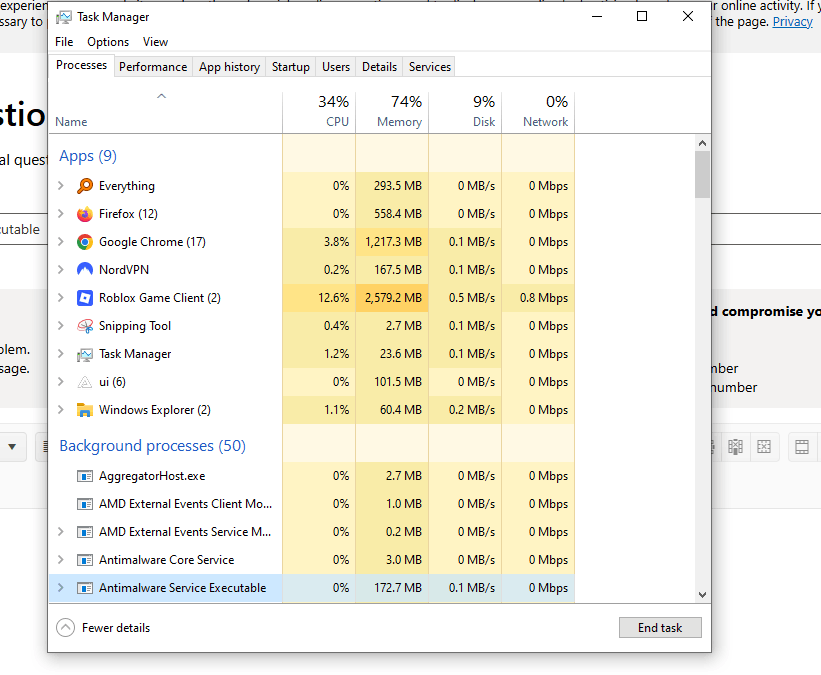Sort processes by Network column
The height and width of the screenshot is (675, 821).
pyautogui.click(x=538, y=112)
